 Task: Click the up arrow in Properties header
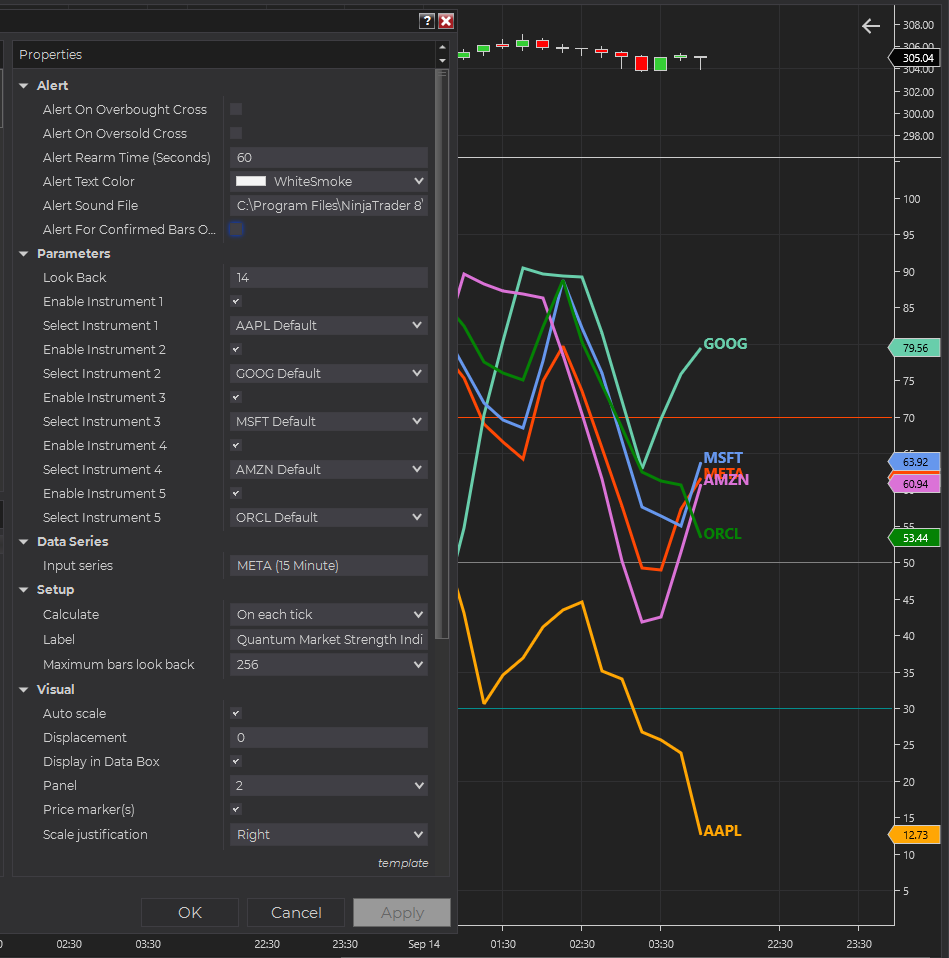[x=442, y=47]
